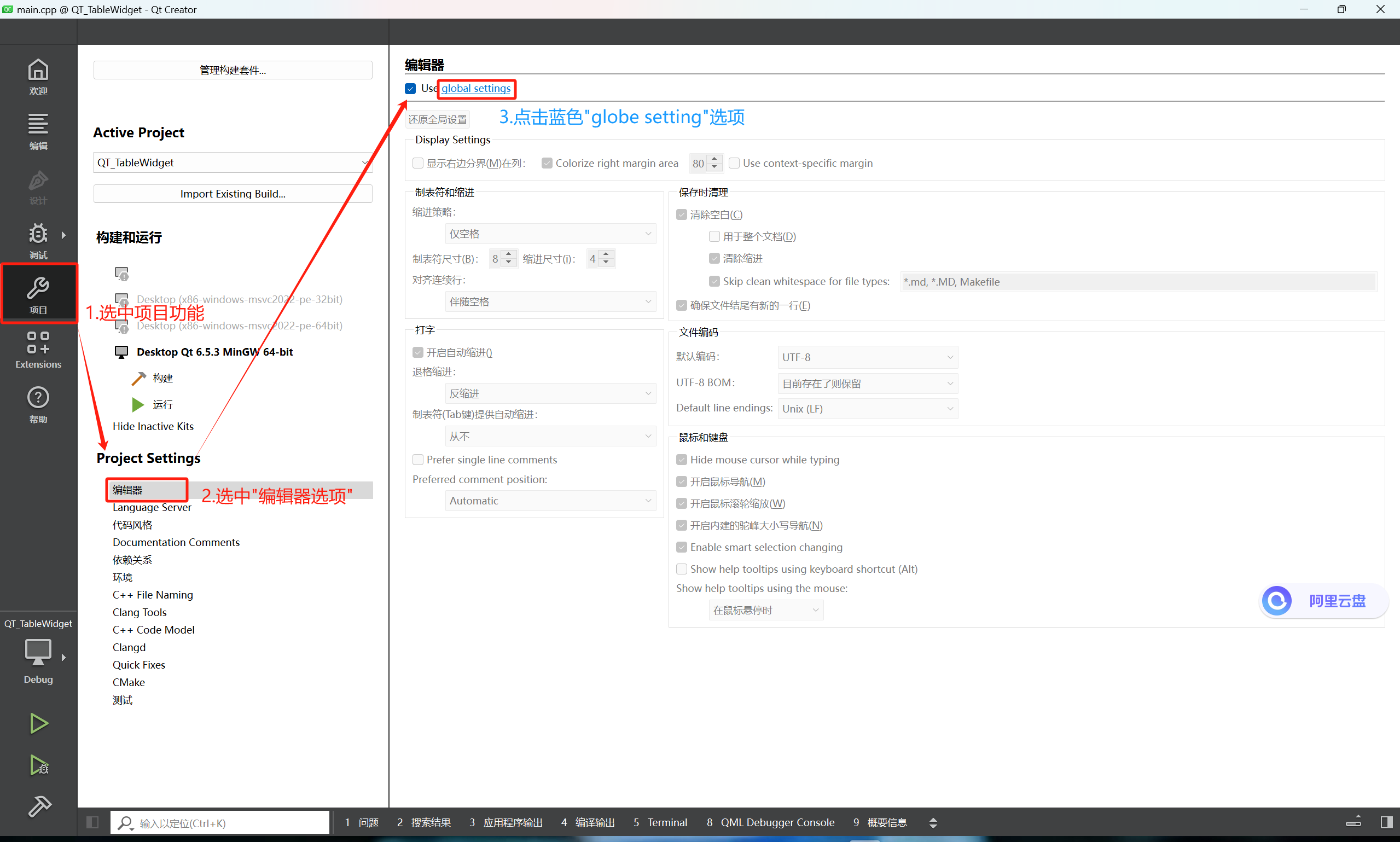Open the 问题 output tab
Viewport: 1400px width, 842px height.
362,822
